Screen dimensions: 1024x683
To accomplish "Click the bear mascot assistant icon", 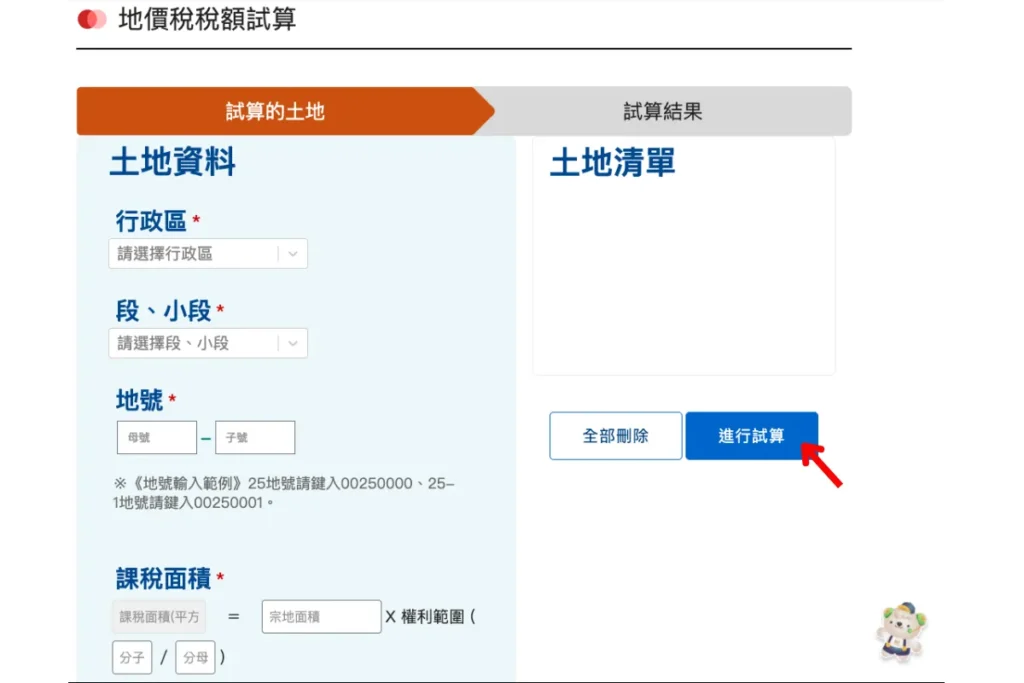I will coord(902,632).
